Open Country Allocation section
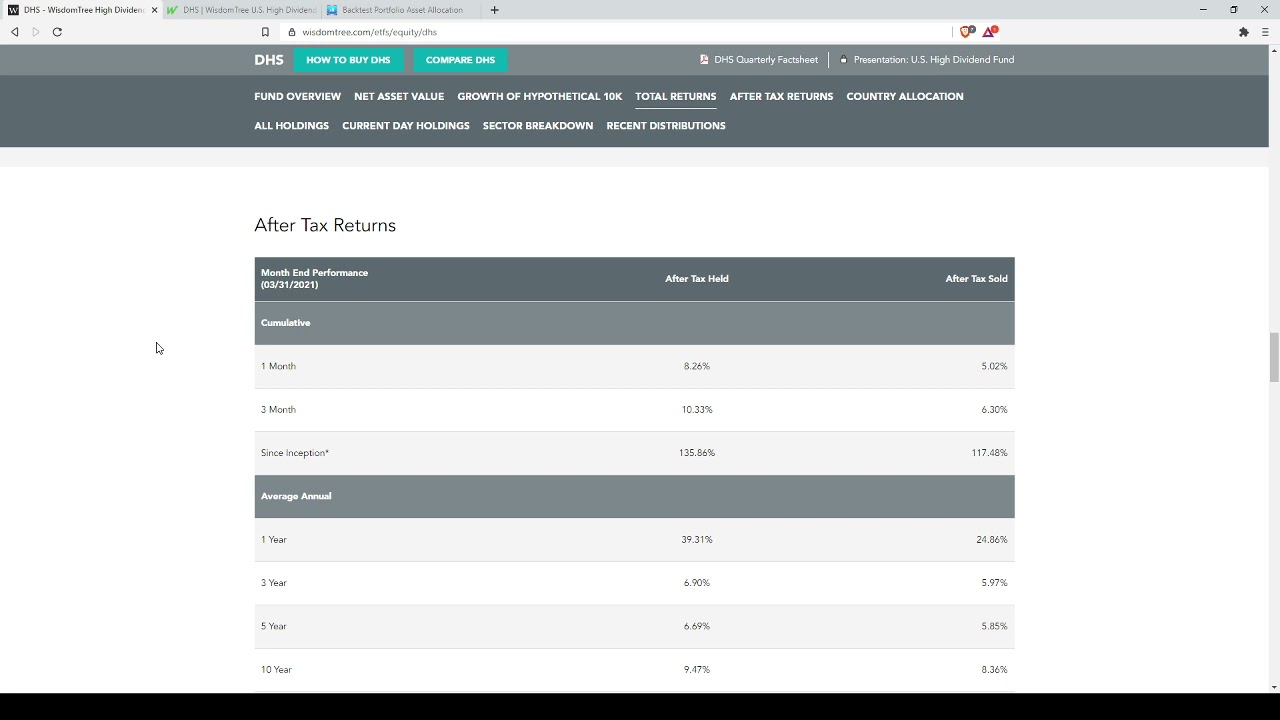The height and width of the screenshot is (720, 1280). [905, 97]
